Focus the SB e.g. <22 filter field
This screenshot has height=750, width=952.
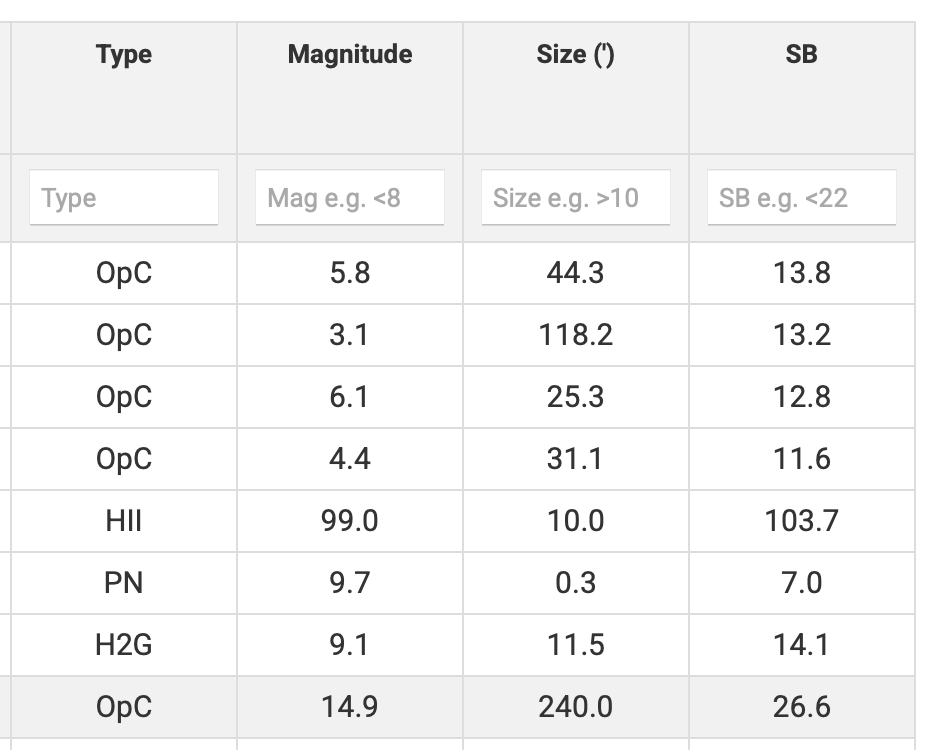(x=801, y=197)
